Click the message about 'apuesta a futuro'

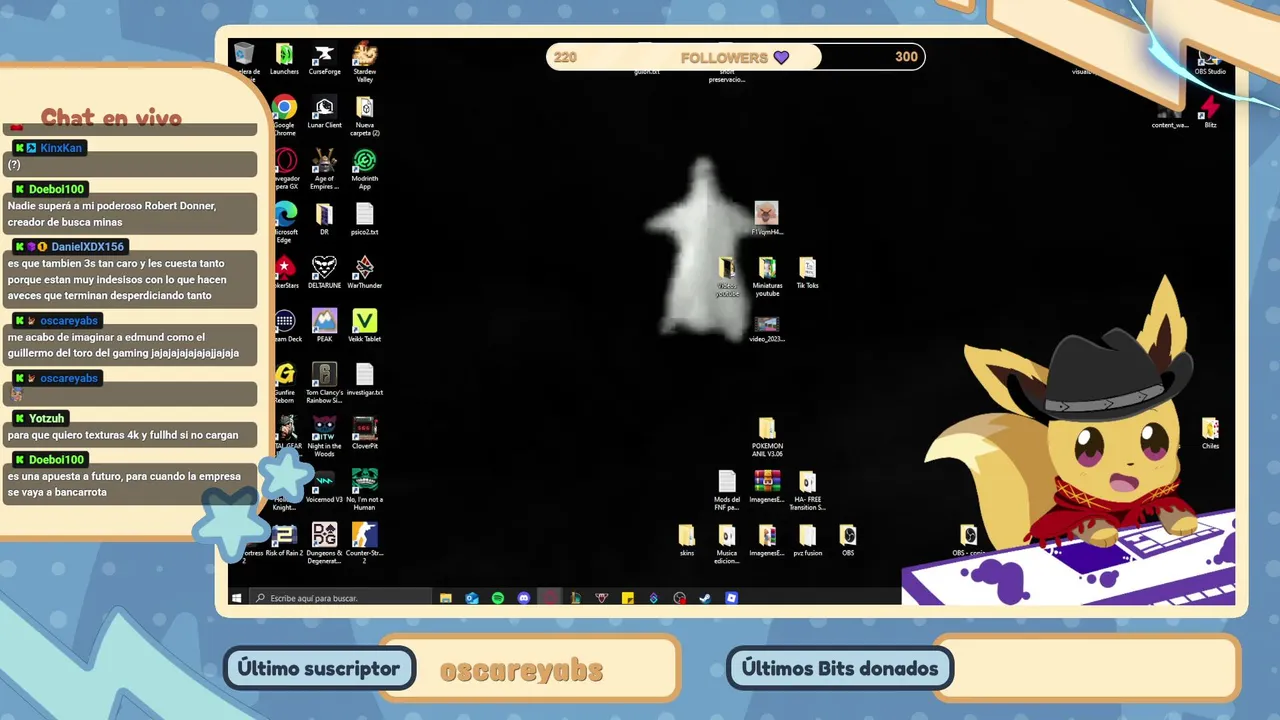(129, 484)
